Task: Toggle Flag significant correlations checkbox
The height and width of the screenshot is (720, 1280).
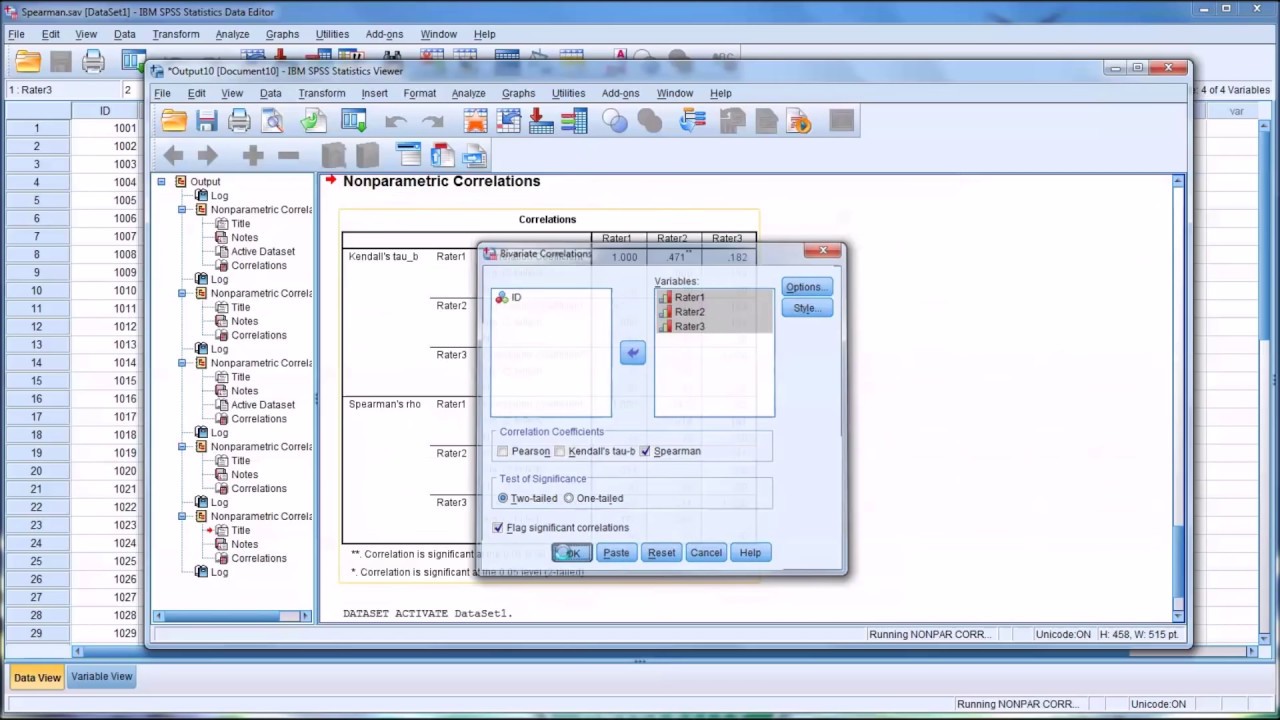Action: coord(498,527)
